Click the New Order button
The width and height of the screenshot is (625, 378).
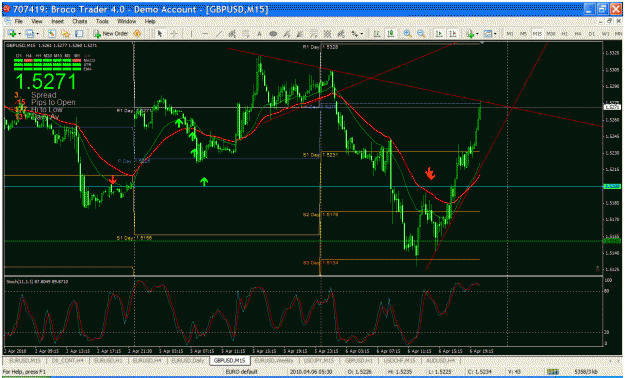pos(110,34)
